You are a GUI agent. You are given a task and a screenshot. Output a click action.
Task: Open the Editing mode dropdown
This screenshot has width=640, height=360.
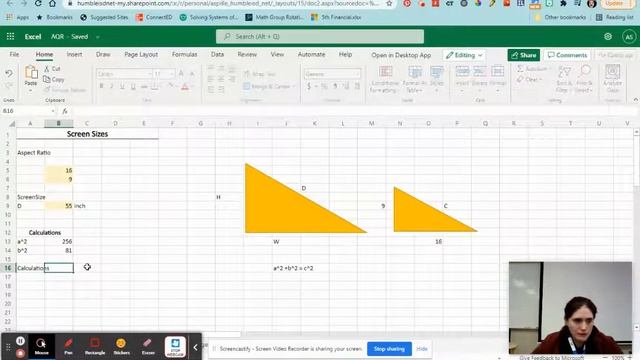pyautogui.click(x=464, y=55)
